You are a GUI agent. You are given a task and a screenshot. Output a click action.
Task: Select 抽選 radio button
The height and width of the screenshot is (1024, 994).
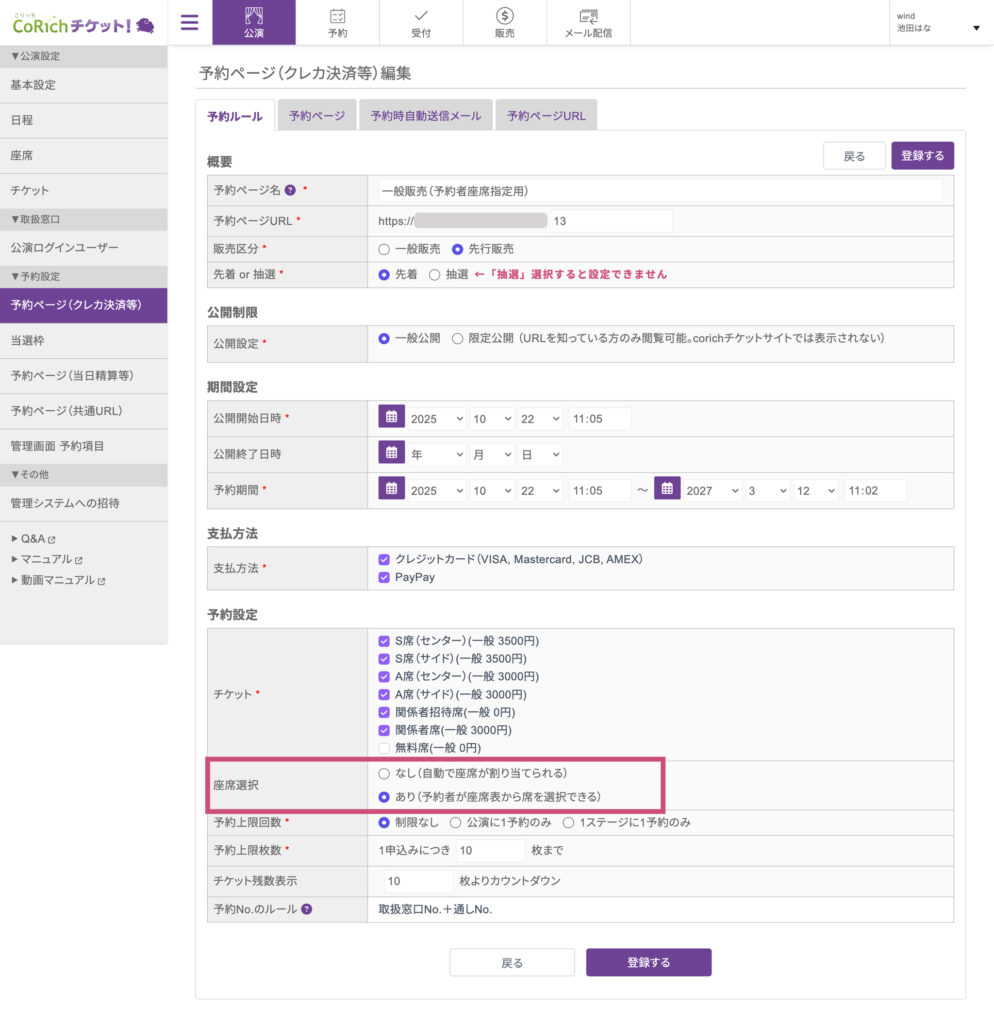coord(434,274)
